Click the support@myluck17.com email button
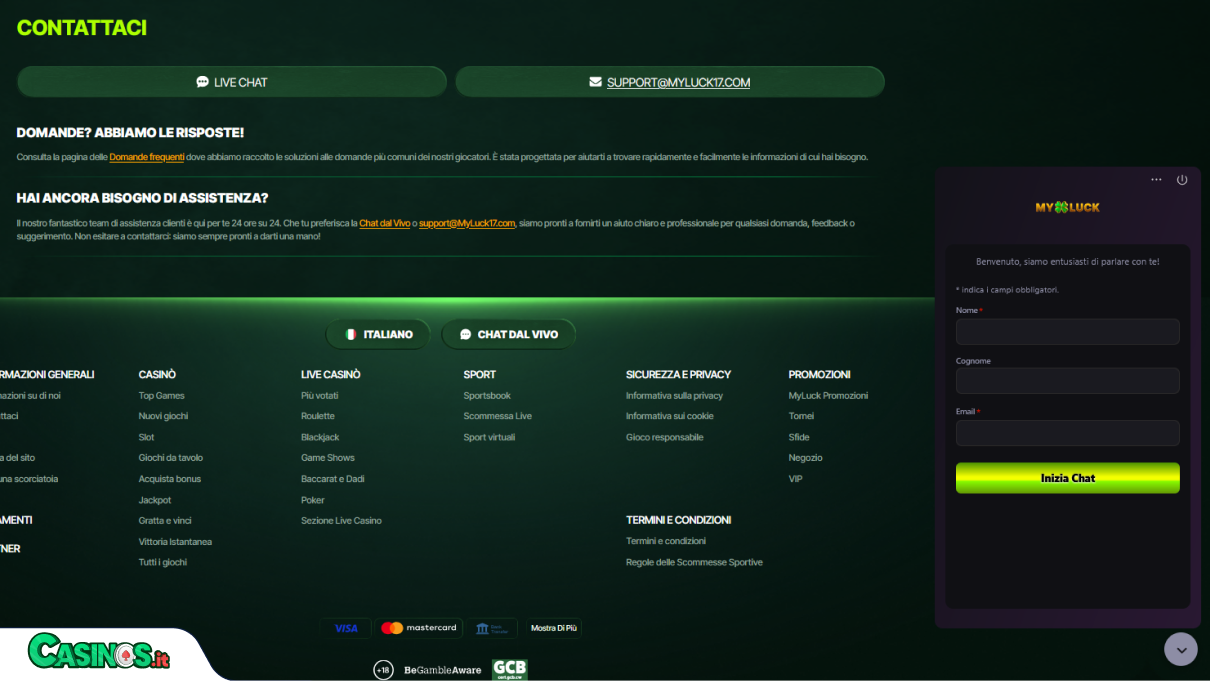 (670, 82)
